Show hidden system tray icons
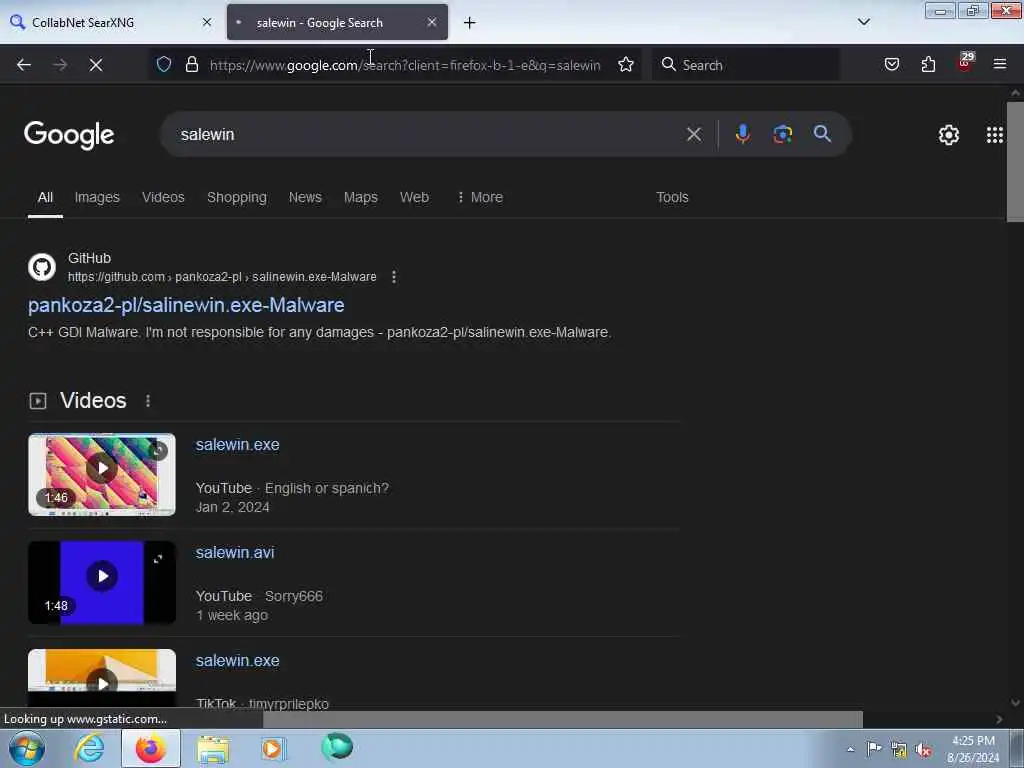1024x768 pixels. point(850,750)
